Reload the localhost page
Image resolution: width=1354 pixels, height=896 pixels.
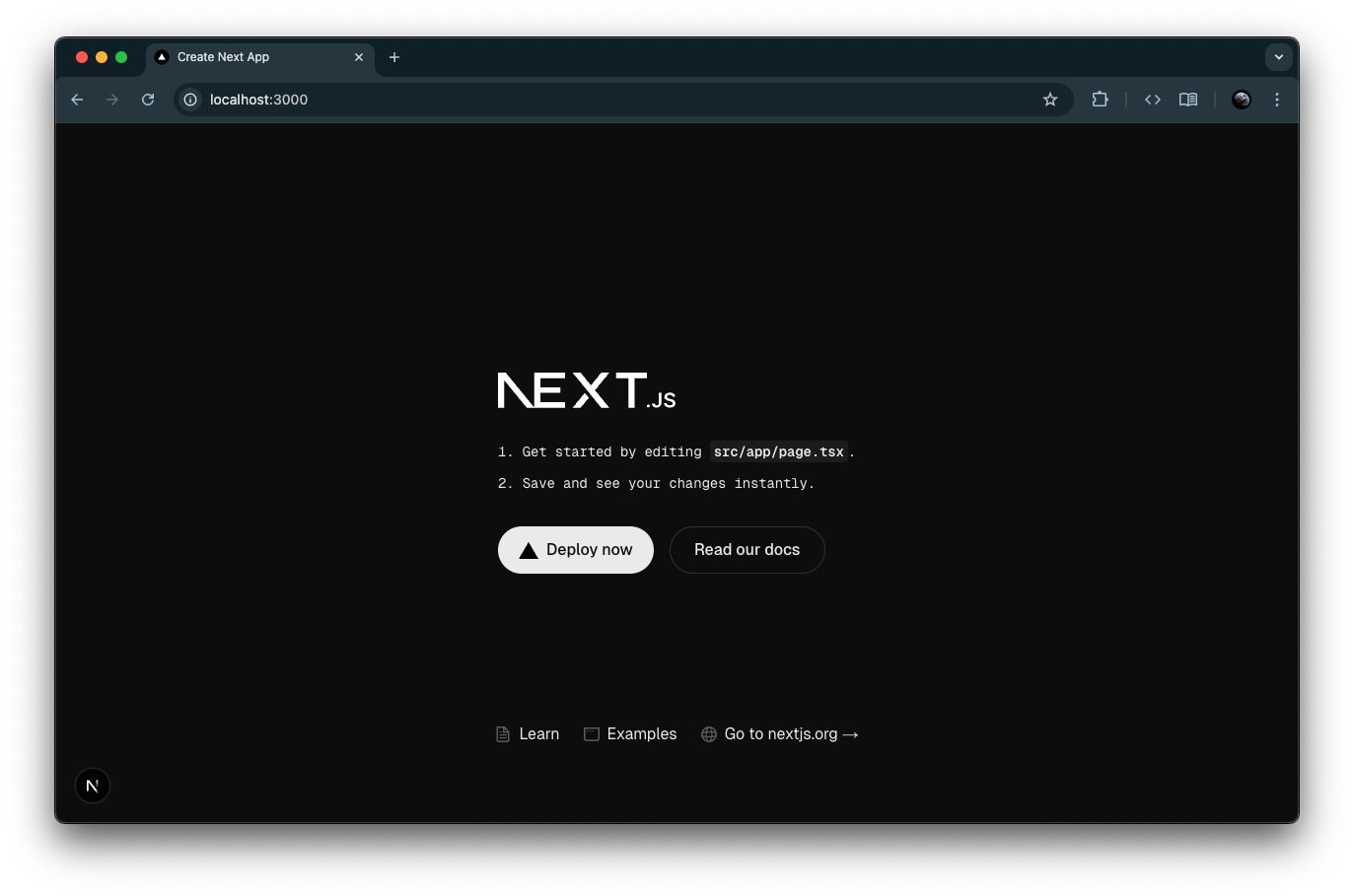pyautogui.click(x=148, y=100)
